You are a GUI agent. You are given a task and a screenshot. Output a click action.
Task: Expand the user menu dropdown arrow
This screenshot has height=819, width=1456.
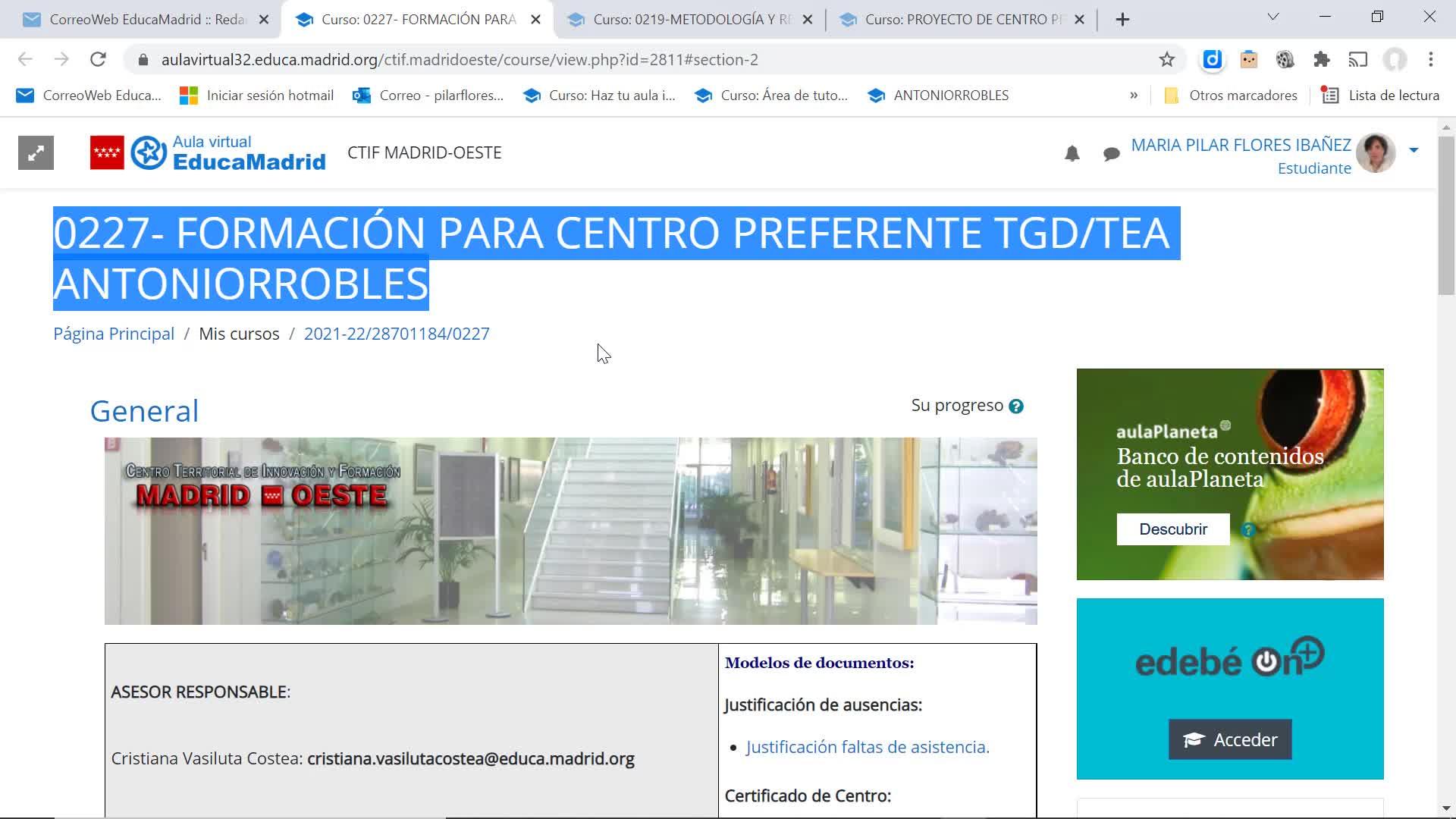click(x=1414, y=150)
